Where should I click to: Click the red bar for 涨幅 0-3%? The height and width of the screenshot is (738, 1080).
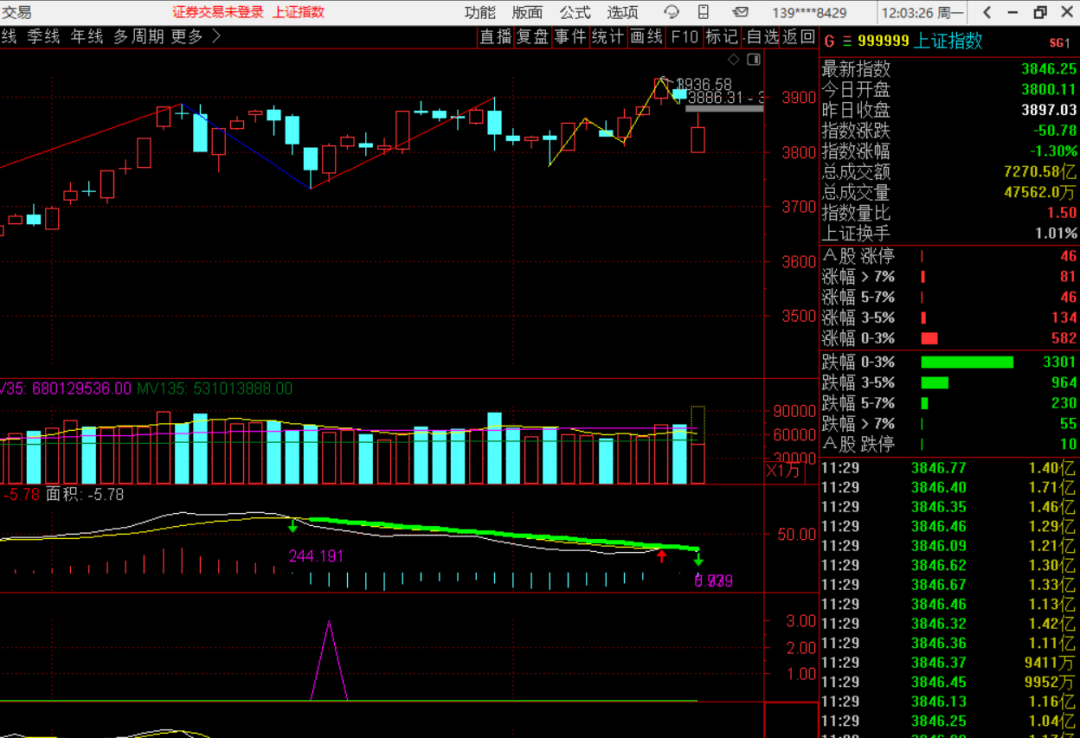(x=929, y=338)
